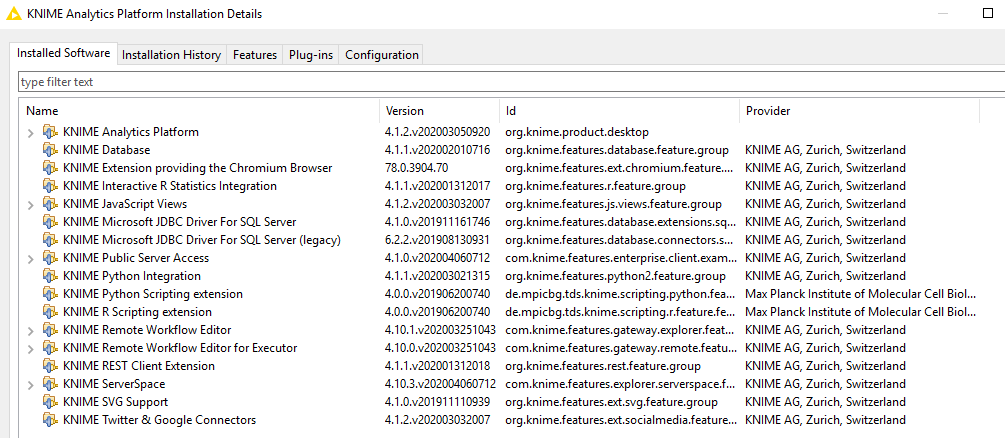Click Max Planck provider for Python Scripting
Viewport: 1005px width, 438px height.
(860, 294)
